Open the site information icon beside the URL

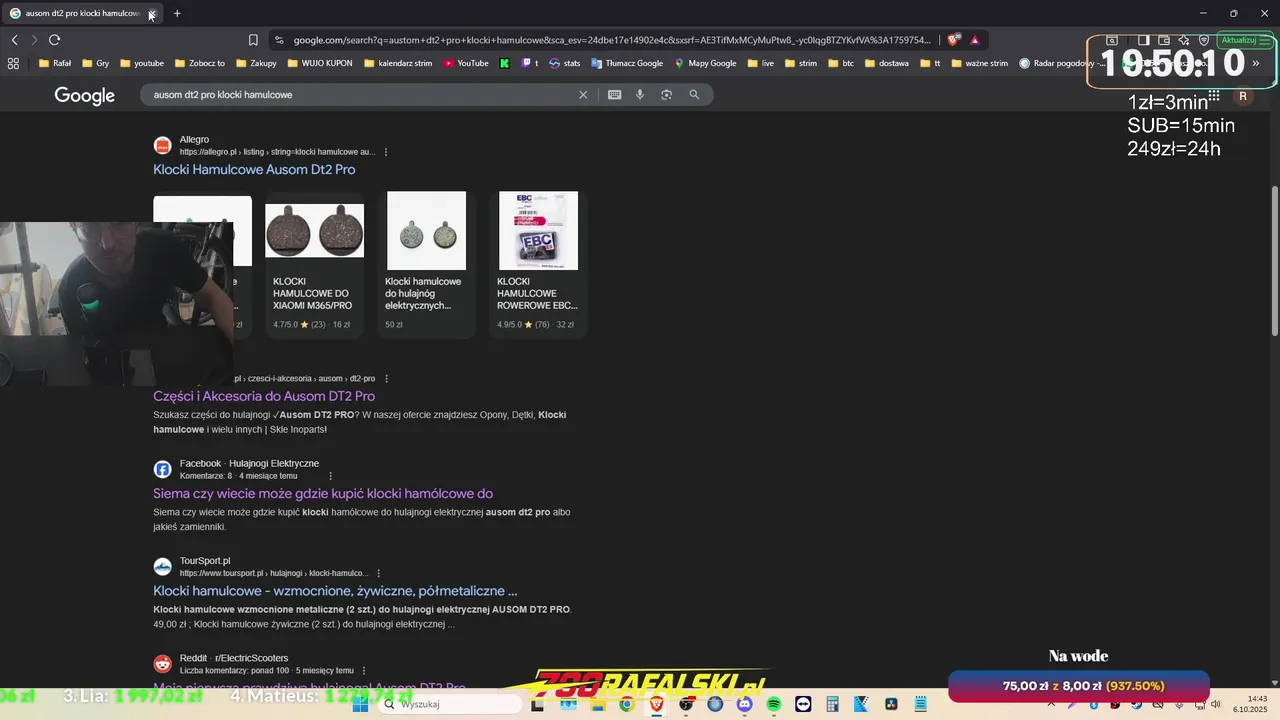pos(279,40)
